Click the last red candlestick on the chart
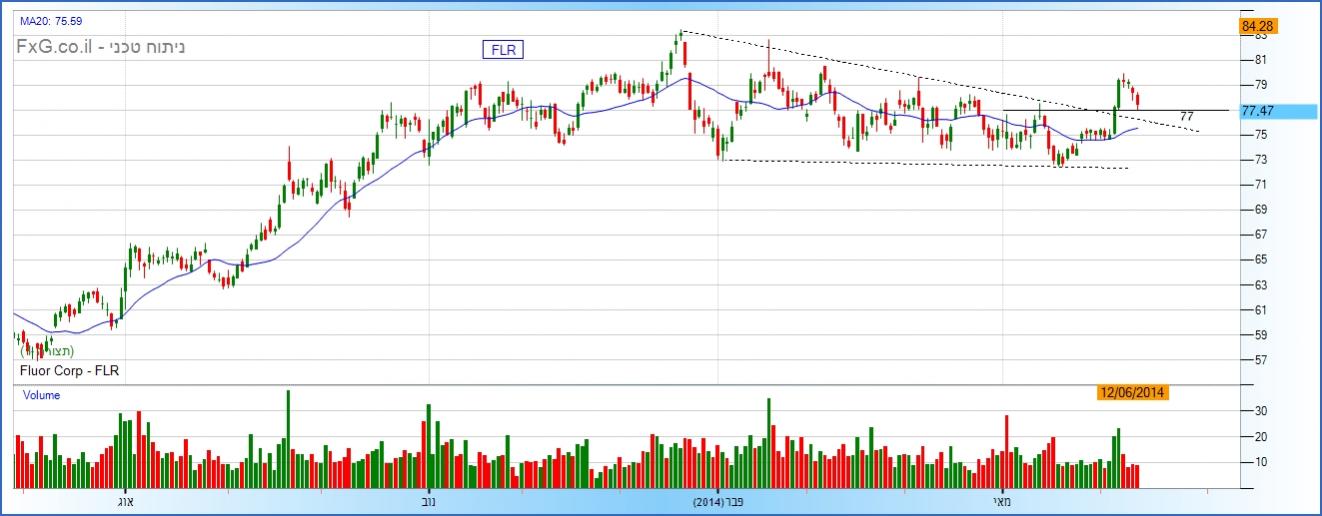The width and height of the screenshot is (1322, 516). (x=1137, y=100)
